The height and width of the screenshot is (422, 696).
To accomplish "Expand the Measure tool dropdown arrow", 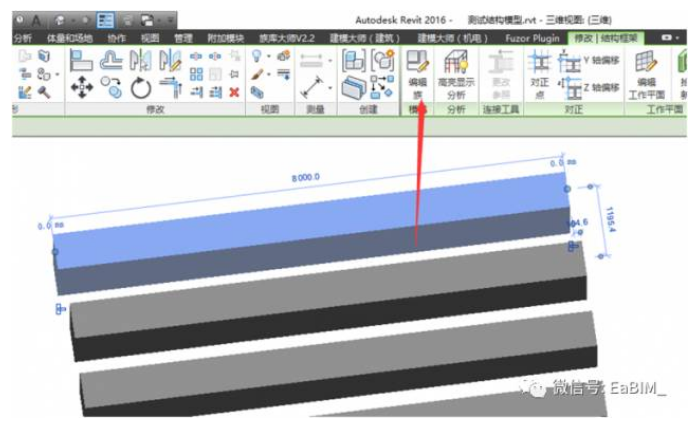I will (330, 87).
